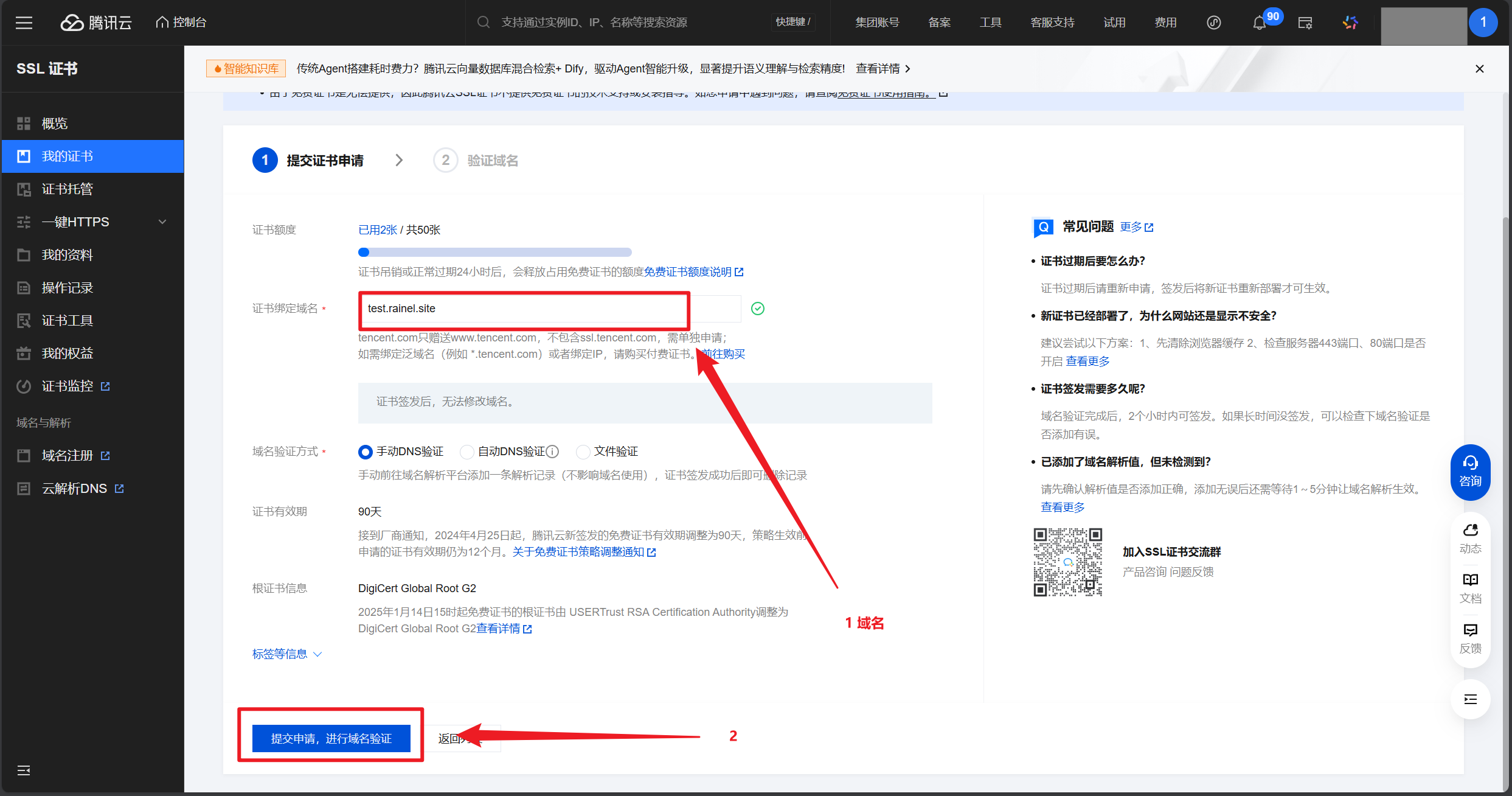The height and width of the screenshot is (796, 1512).
Task: Click the blue account avatar
Action: pos(1483,23)
